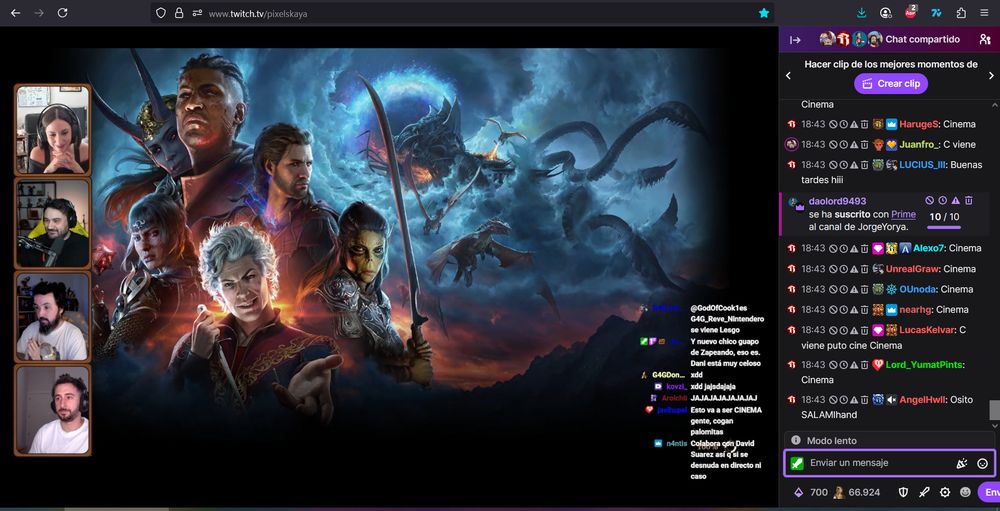Open the emote picker smiley
The width and height of the screenshot is (1000, 511).
click(x=982, y=464)
